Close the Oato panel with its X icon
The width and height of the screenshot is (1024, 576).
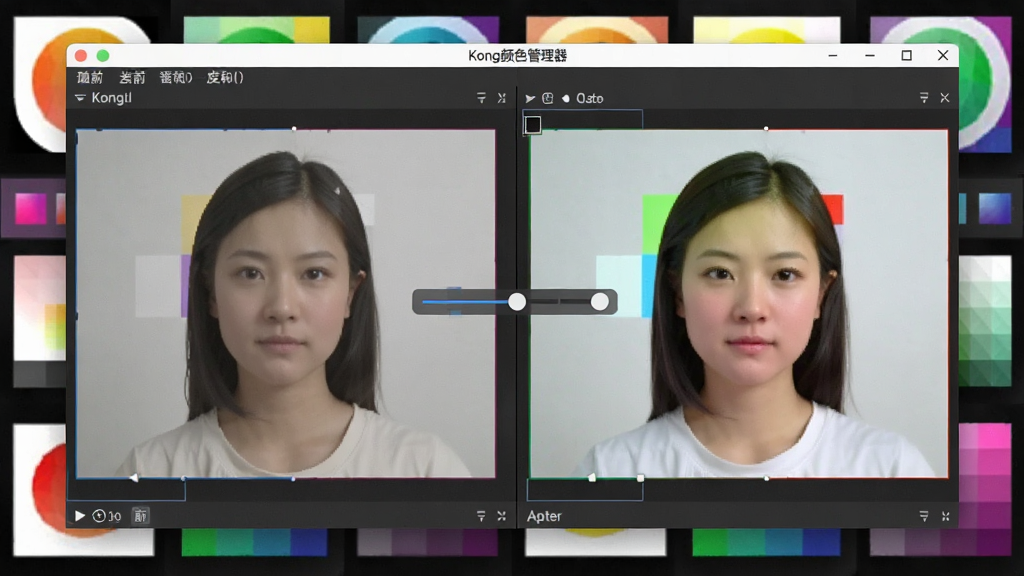pos(945,98)
